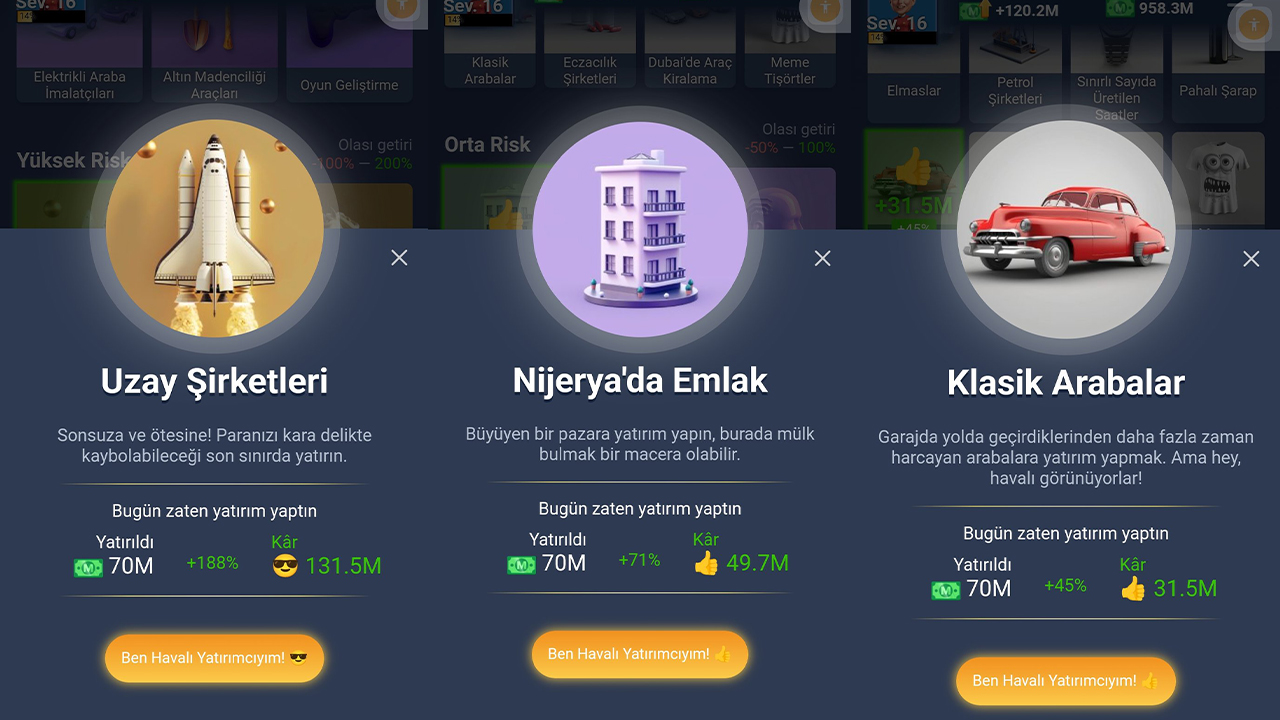
Task: Tap the space shuttle icon
Action: click(214, 231)
